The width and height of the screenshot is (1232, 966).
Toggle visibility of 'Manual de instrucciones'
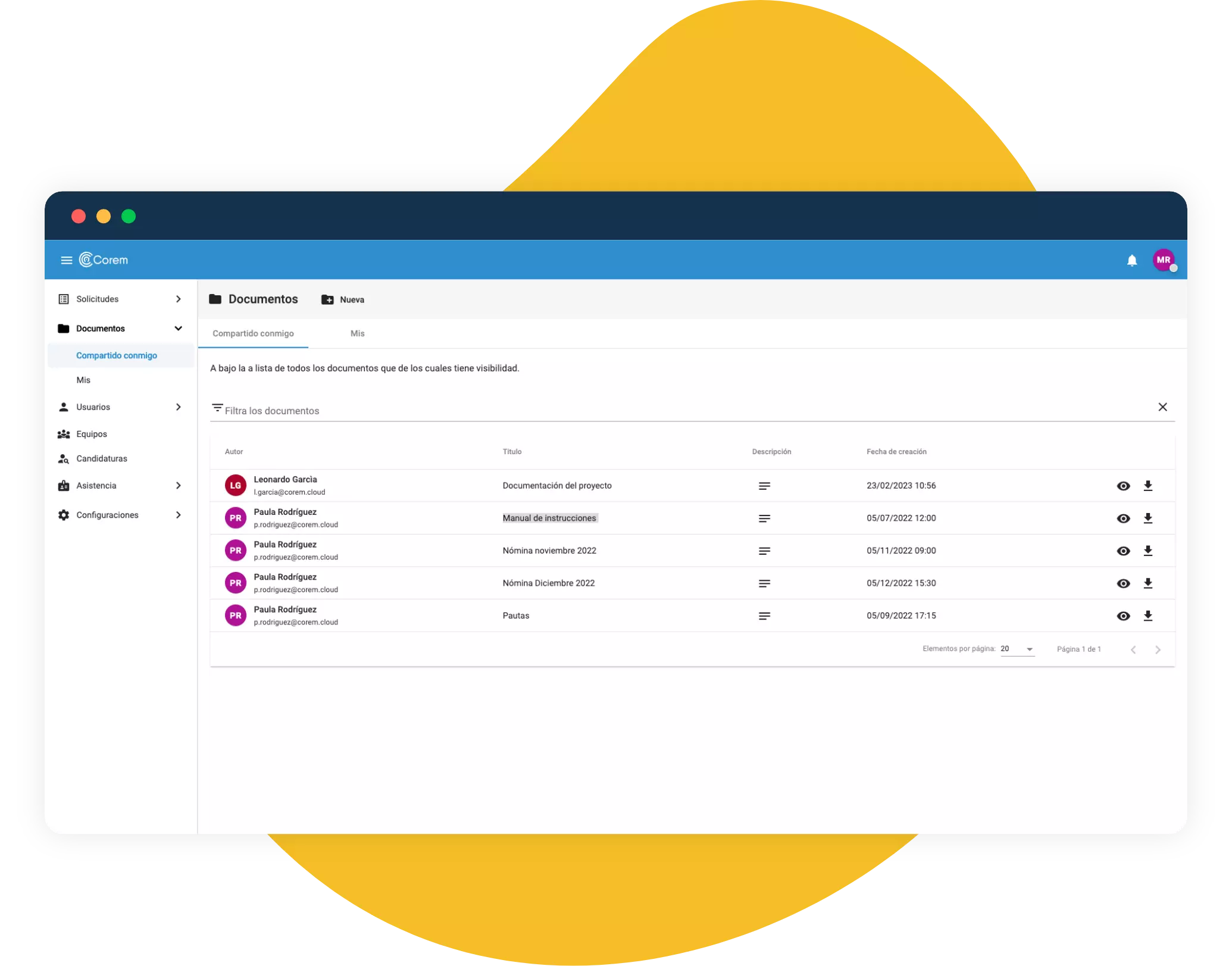point(1122,518)
